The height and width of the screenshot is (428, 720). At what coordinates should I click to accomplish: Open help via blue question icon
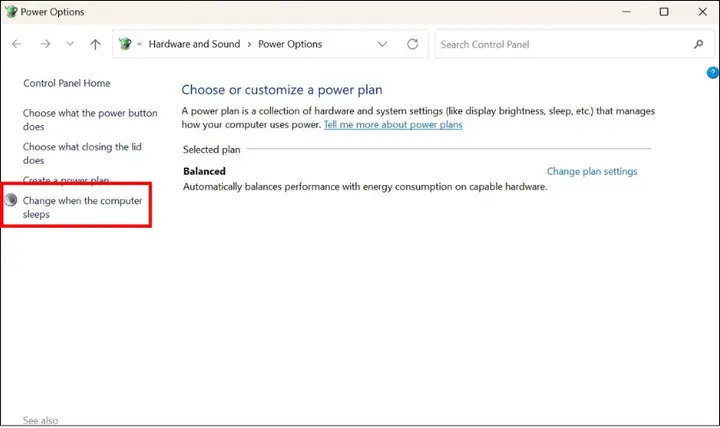click(x=713, y=73)
